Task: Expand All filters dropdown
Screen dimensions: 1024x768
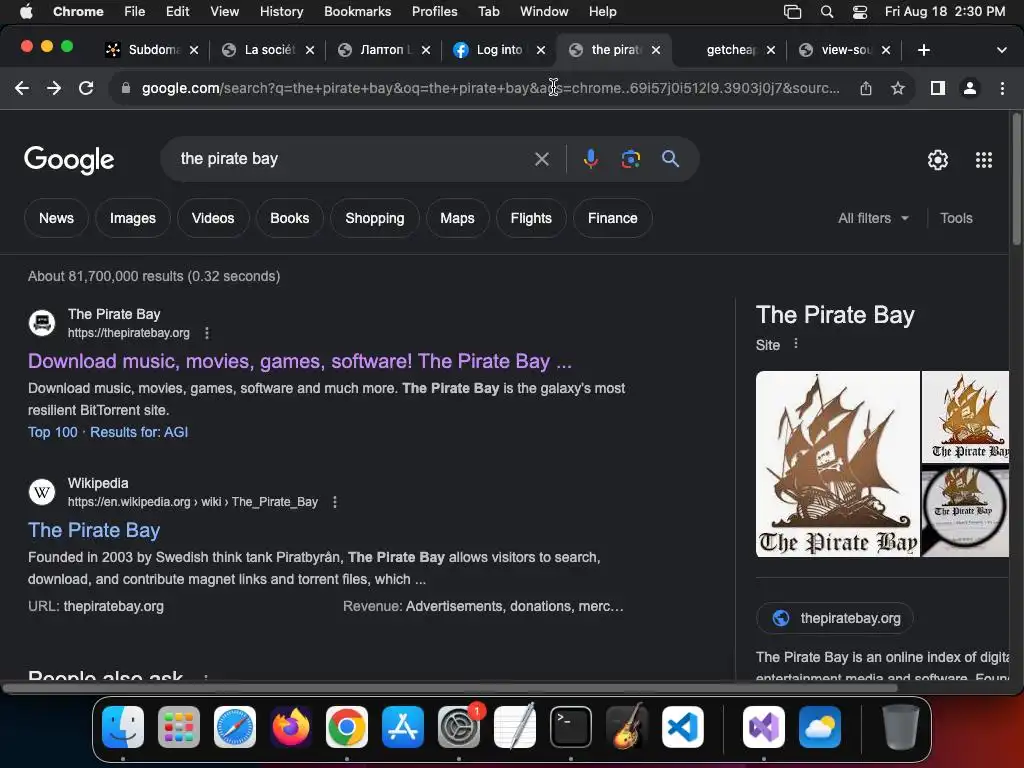Action: point(873,218)
